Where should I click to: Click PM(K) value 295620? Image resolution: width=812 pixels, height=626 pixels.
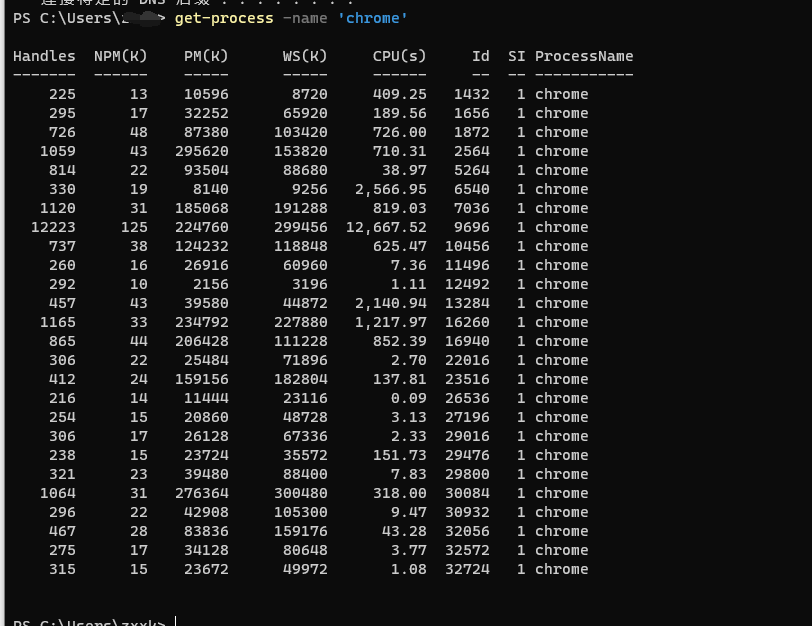[x=201, y=151]
